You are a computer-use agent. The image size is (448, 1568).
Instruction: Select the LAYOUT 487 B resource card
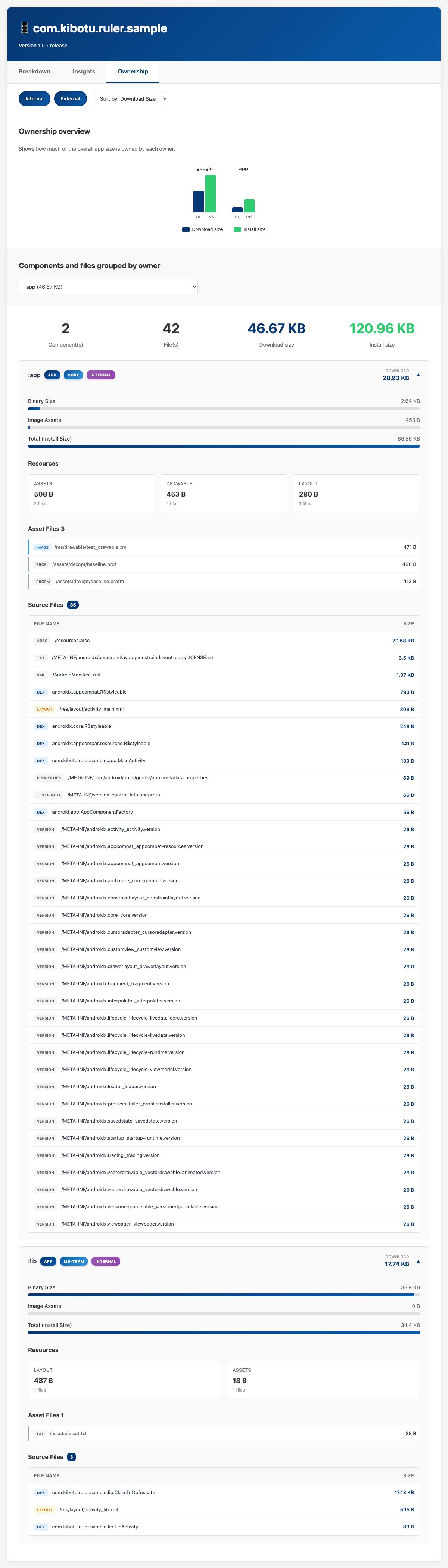point(124,1380)
